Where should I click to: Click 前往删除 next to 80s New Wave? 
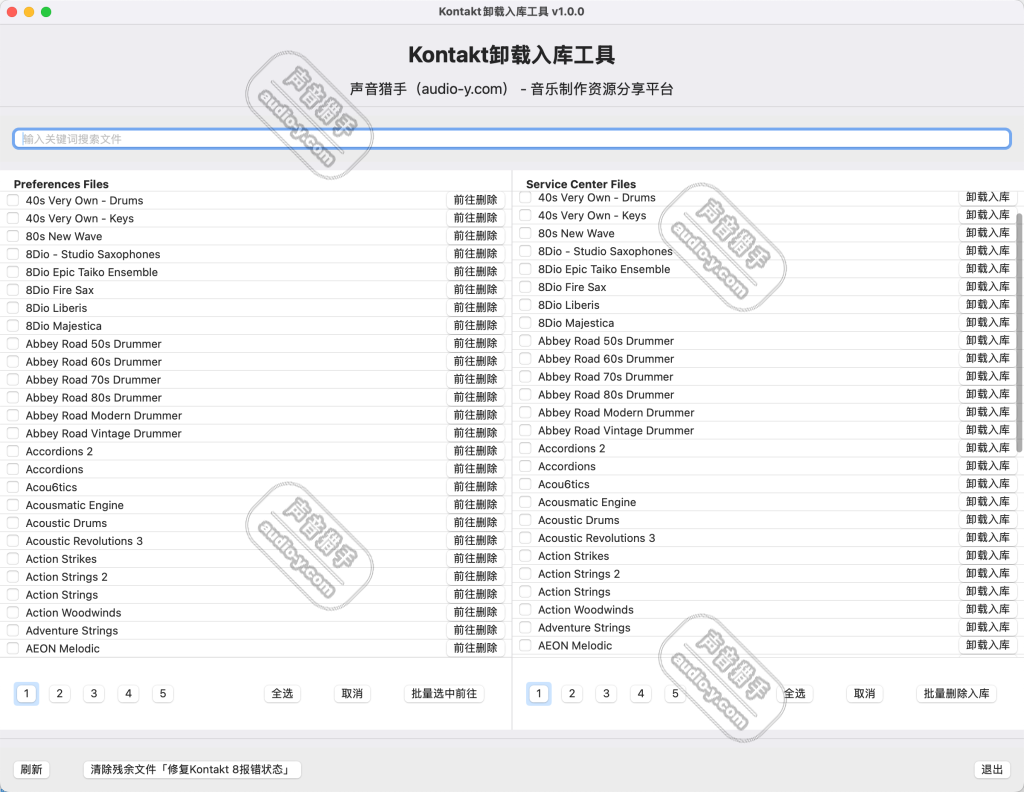pos(477,236)
